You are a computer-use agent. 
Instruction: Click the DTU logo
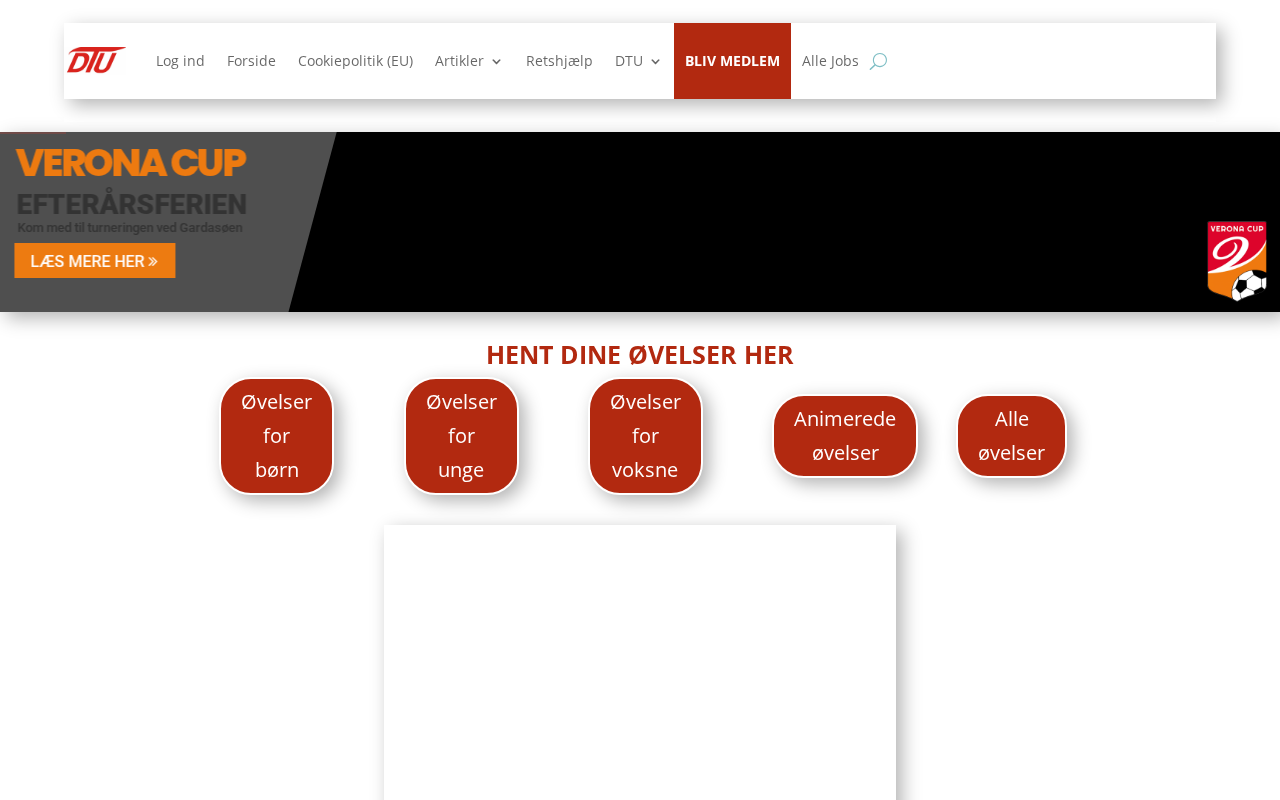(x=96, y=60)
